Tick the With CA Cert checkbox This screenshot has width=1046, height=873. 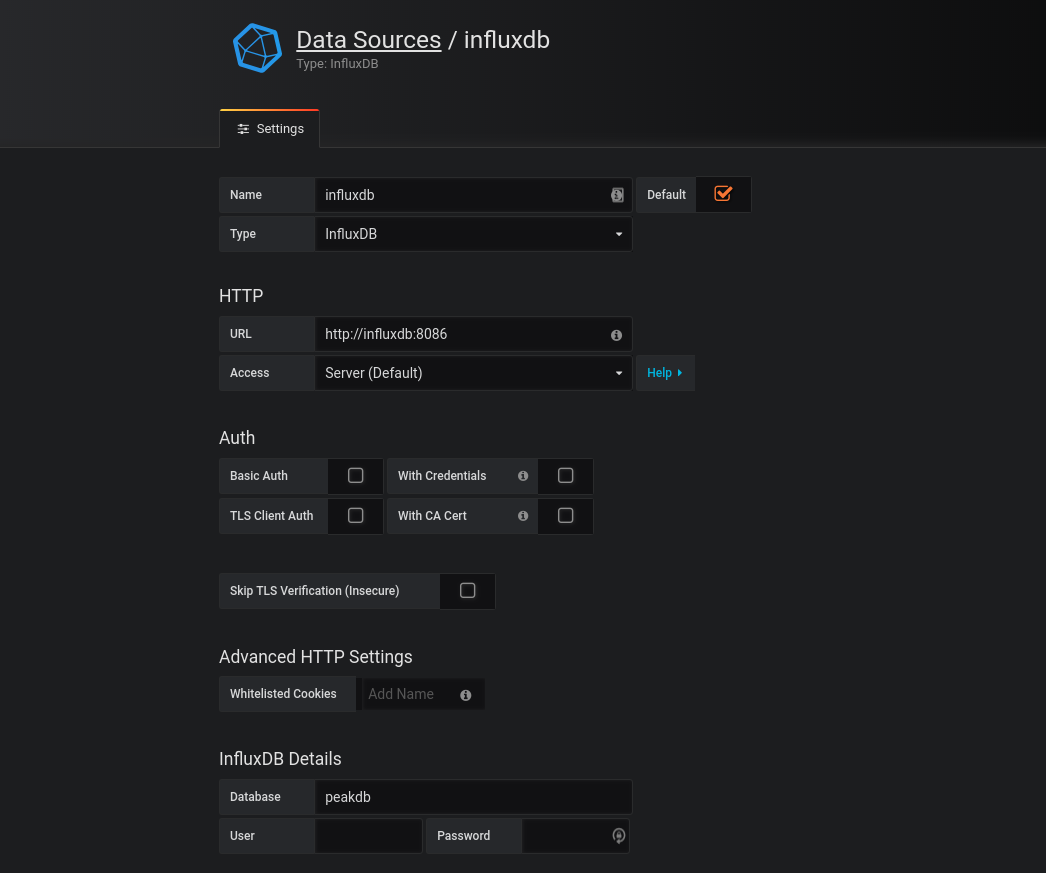[x=566, y=516]
